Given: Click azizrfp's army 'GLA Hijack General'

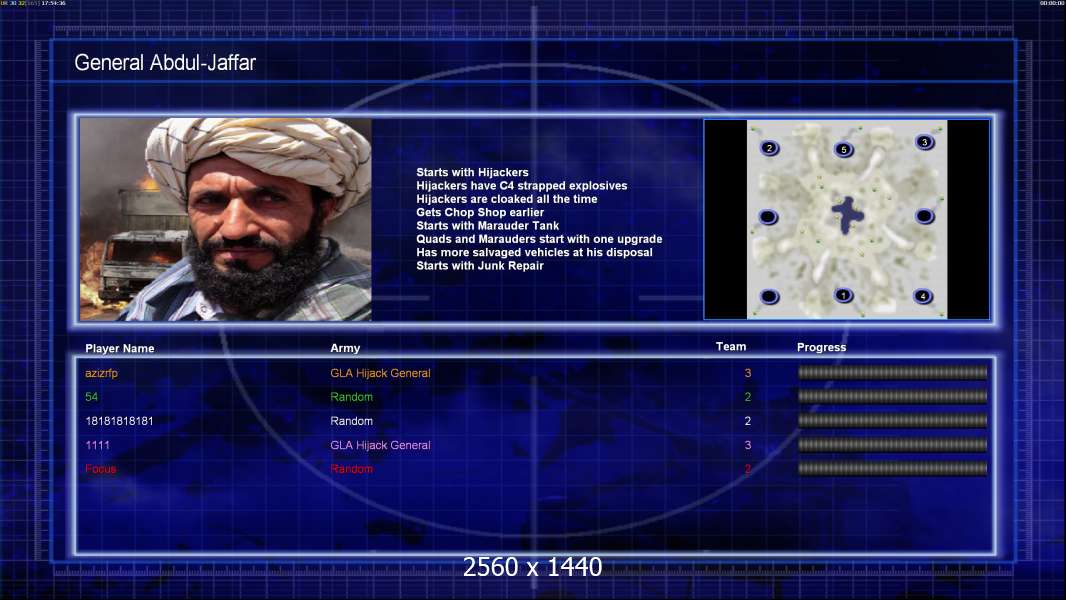Looking at the screenshot, I should pyautogui.click(x=380, y=373).
